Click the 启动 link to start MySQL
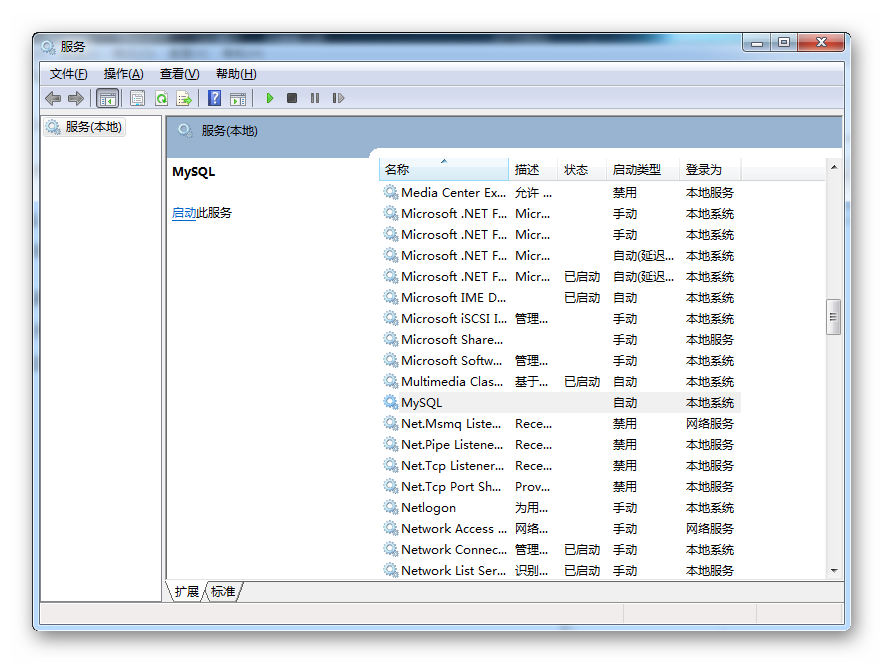The image size is (884, 664). [x=184, y=213]
